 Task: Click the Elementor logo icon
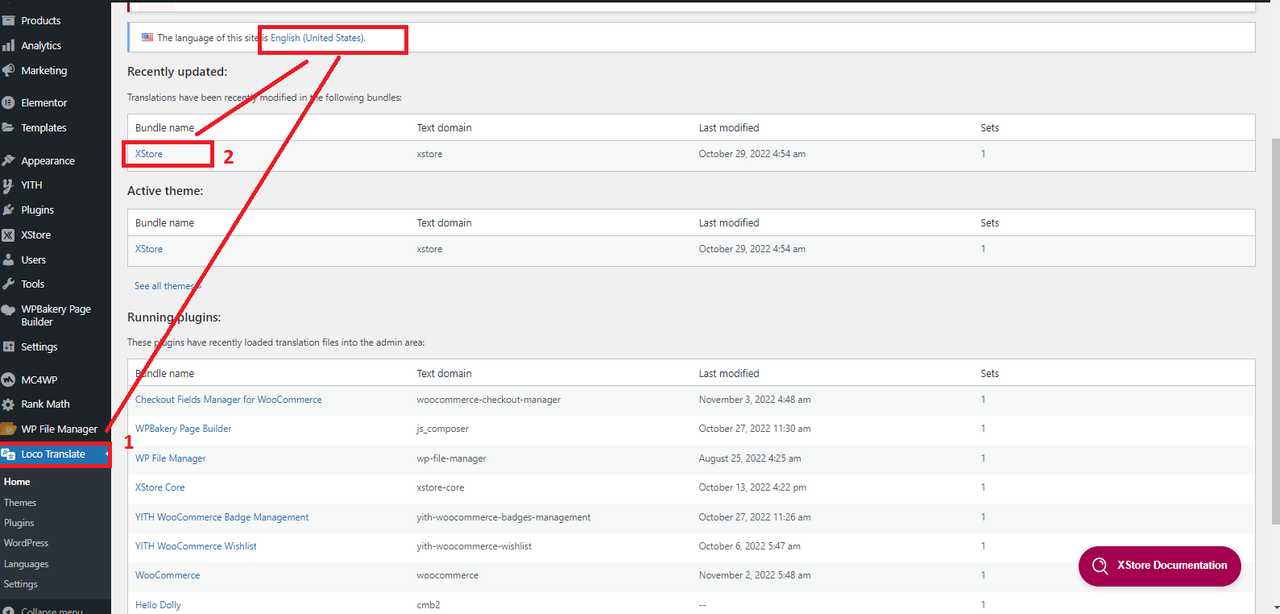[9, 102]
